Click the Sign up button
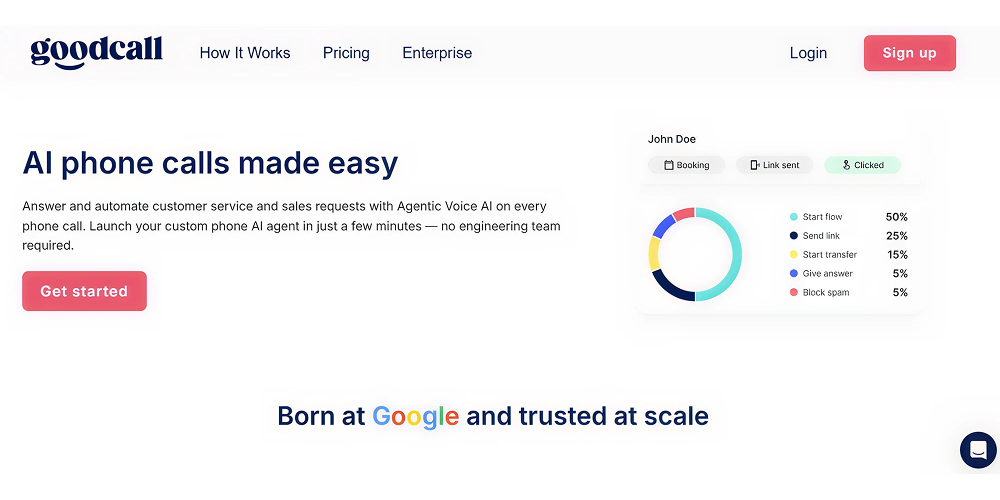This screenshot has height=500, width=1000. tap(909, 53)
